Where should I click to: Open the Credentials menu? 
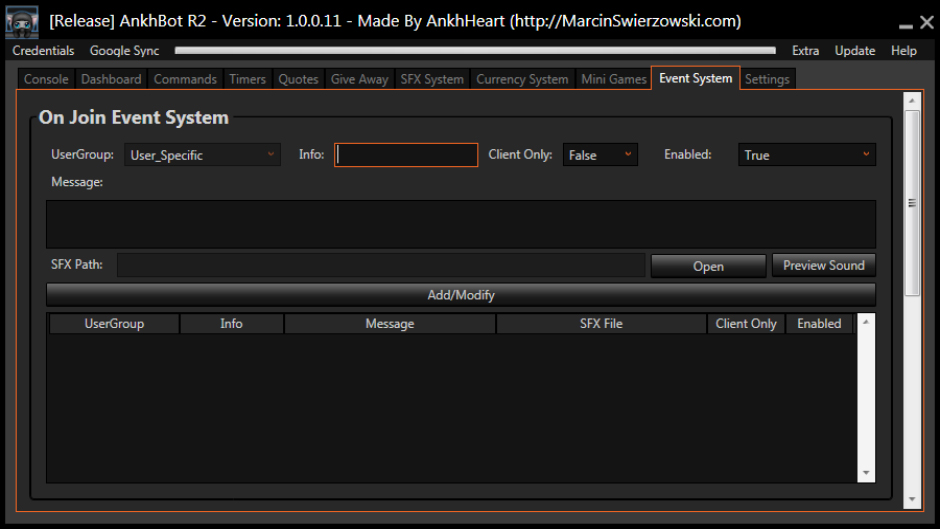click(x=43, y=51)
